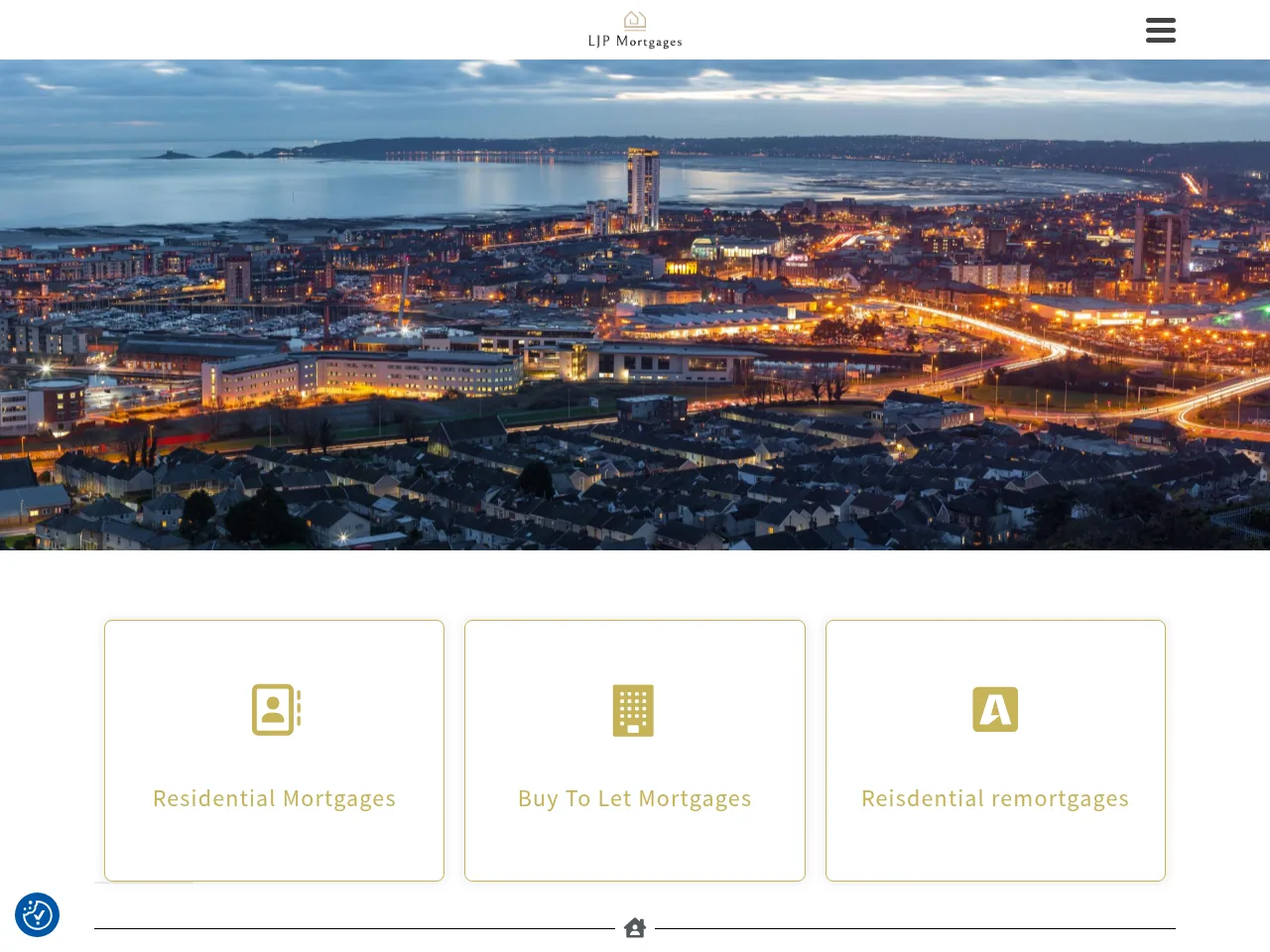Open the Residential Mortgages page link
Image resolution: width=1270 pixels, height=952 pixels.
274,797
